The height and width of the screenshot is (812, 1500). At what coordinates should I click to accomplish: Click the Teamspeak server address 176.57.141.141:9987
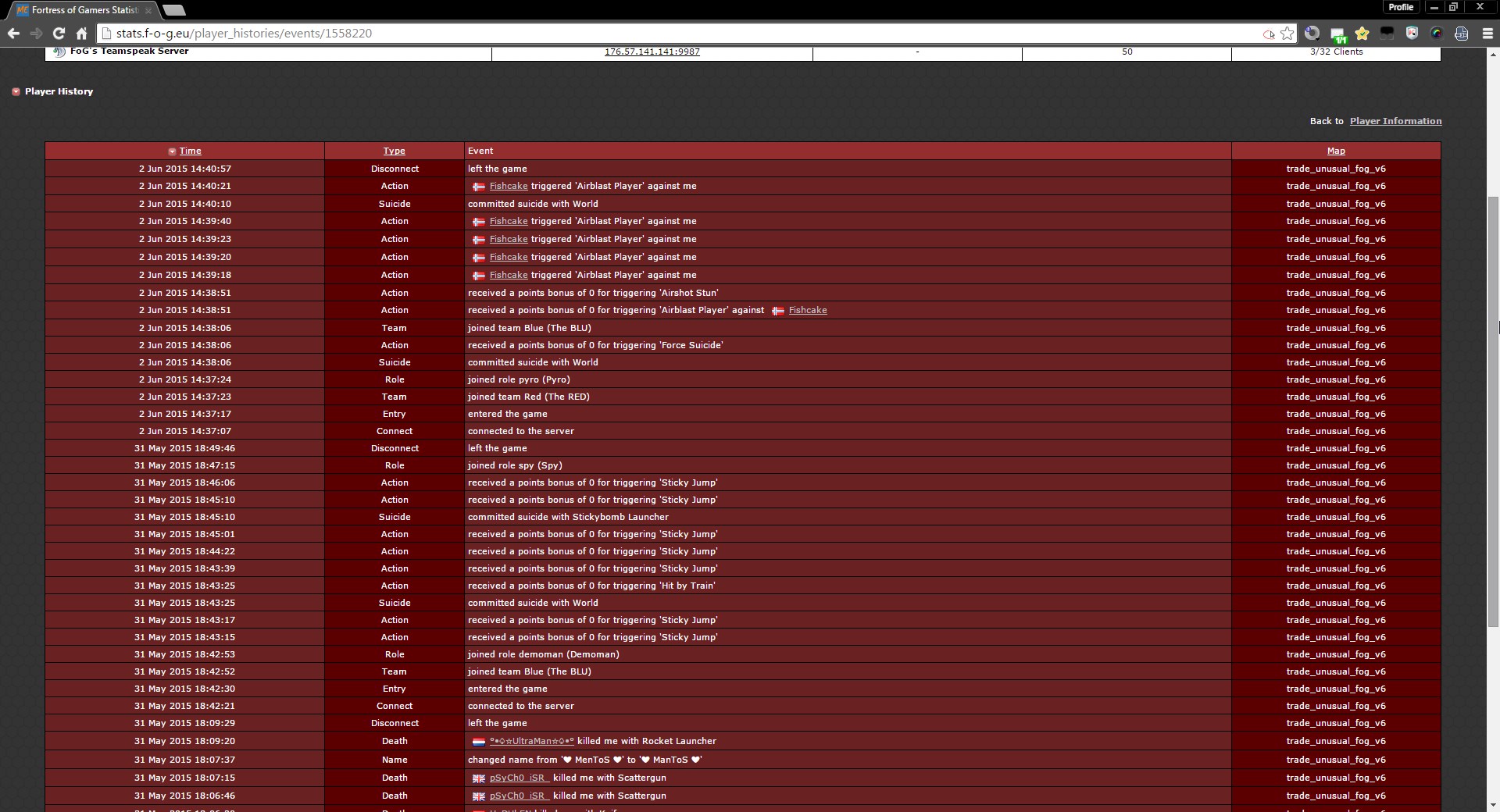click(652, 52)
